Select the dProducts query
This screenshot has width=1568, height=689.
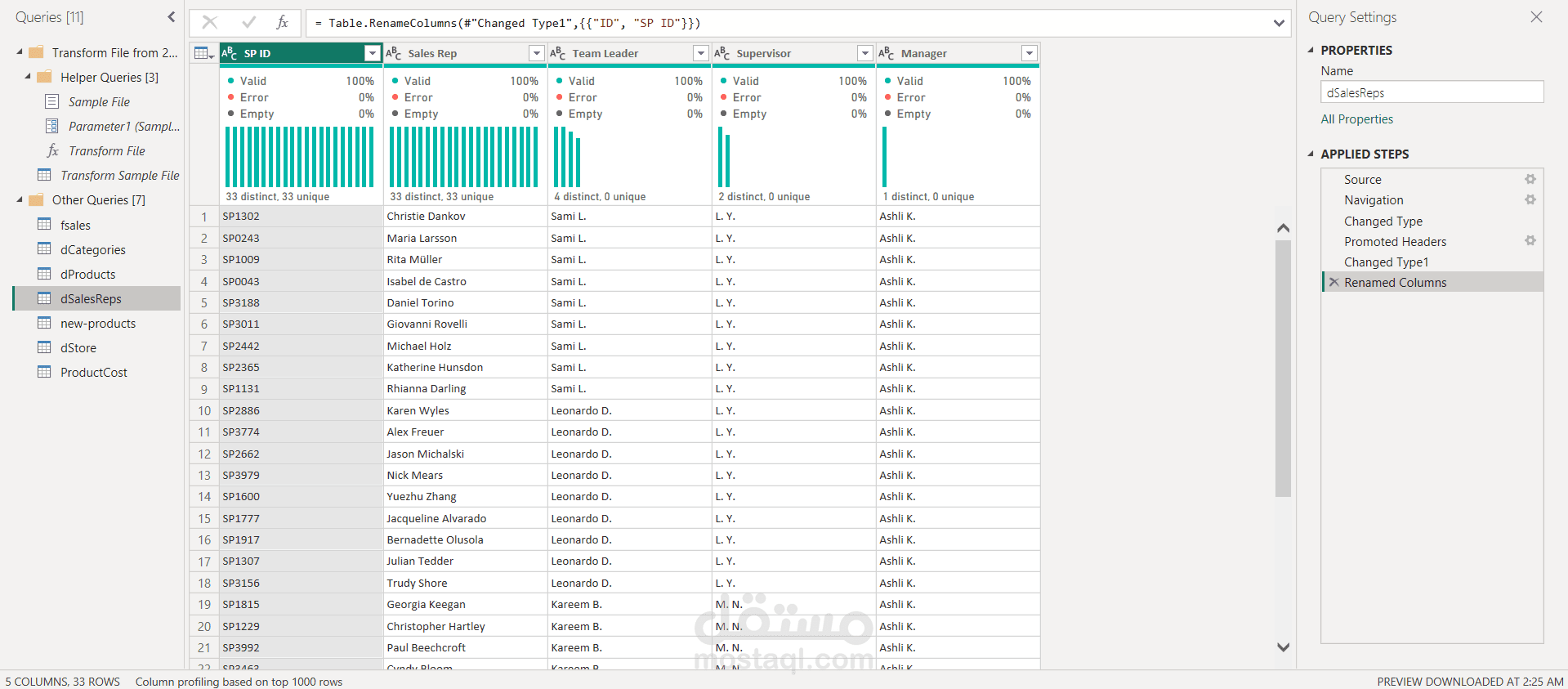coord(87,275)
